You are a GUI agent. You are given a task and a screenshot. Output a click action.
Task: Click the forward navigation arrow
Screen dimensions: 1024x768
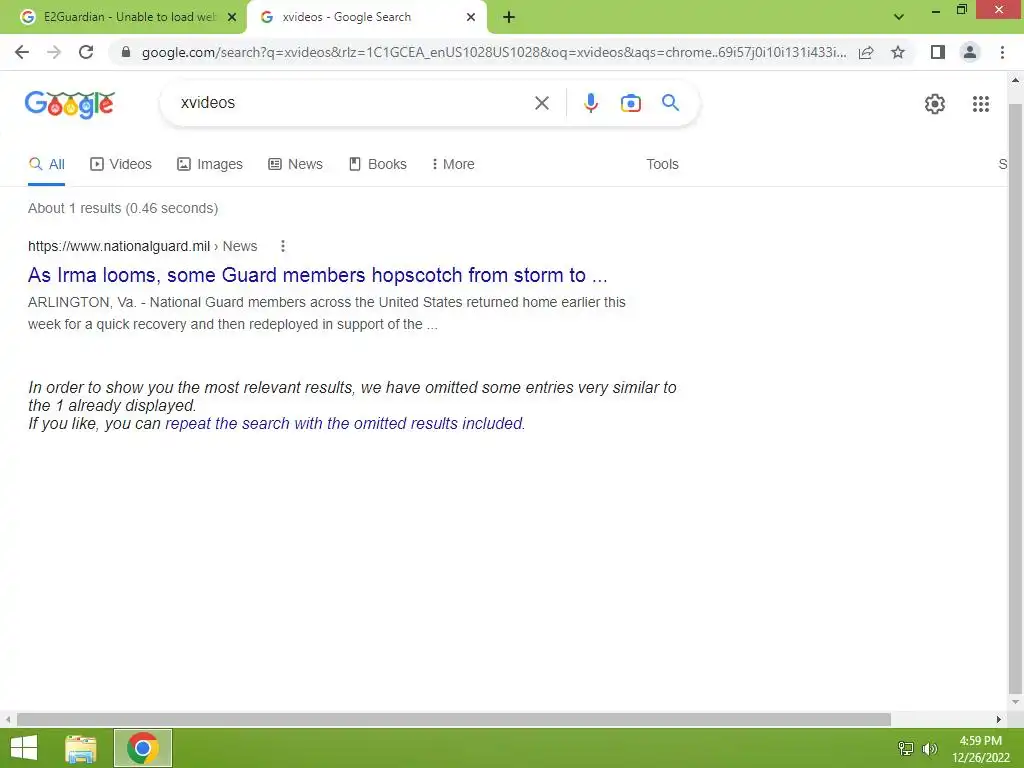(x=54, y=52)
